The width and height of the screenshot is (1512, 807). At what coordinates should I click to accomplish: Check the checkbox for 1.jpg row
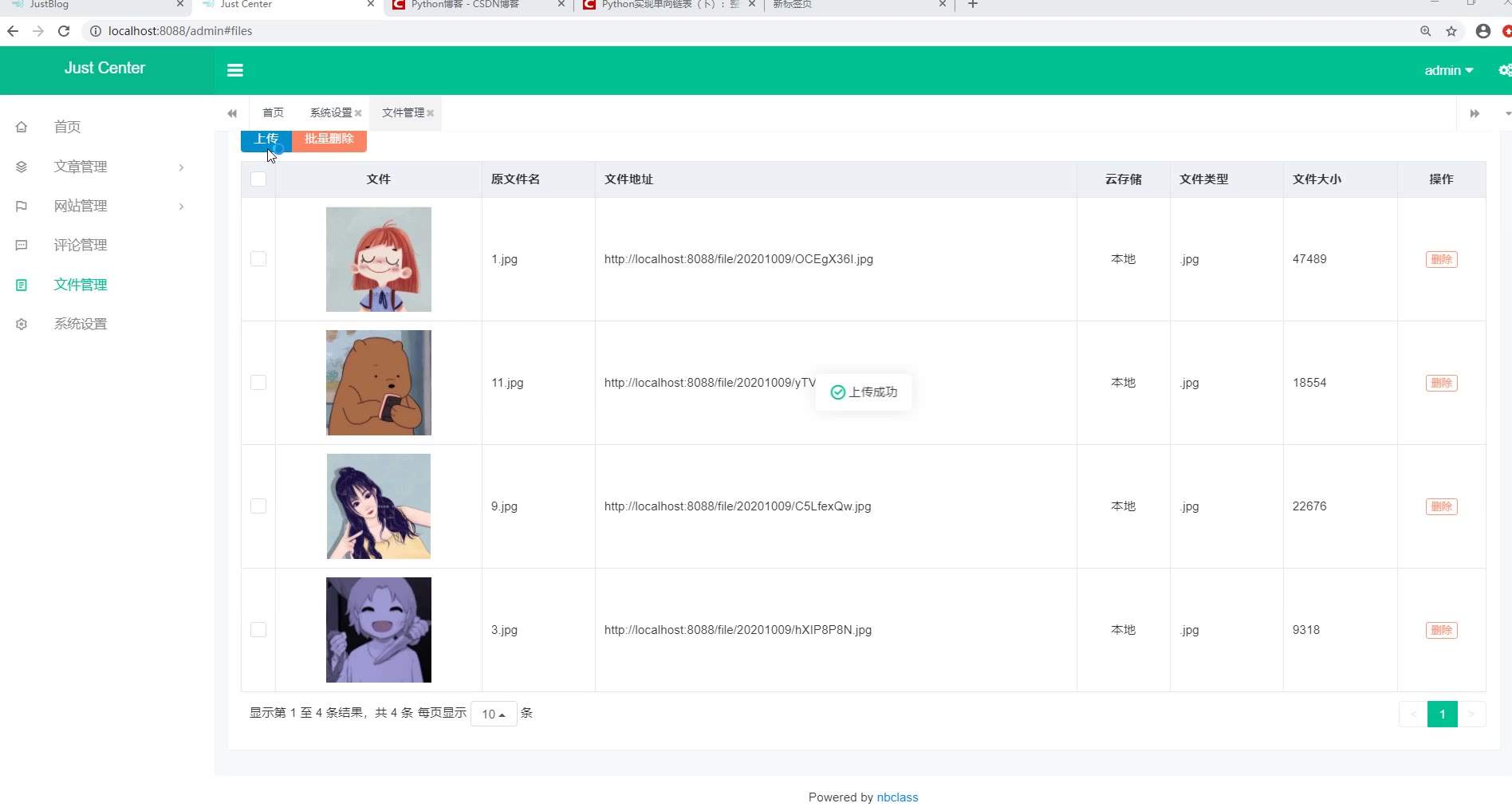(258, 259)
